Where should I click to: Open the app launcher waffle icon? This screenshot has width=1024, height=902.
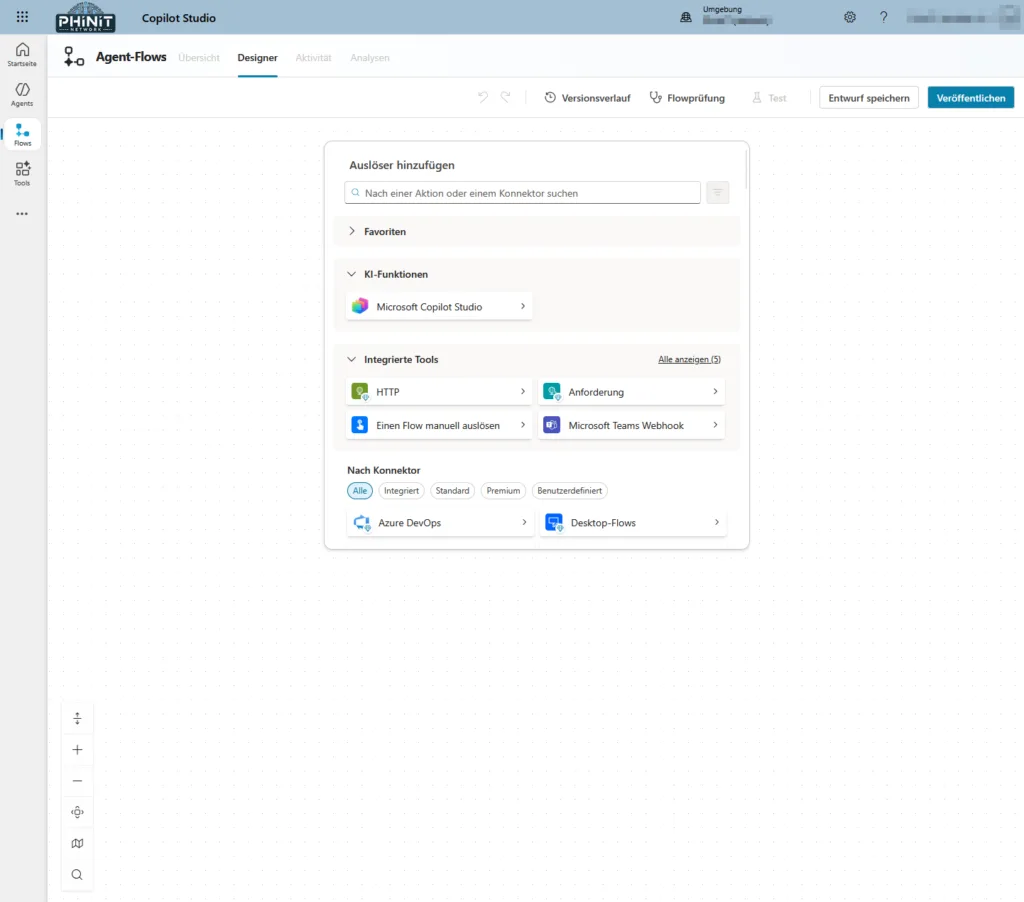click(22, 17)
